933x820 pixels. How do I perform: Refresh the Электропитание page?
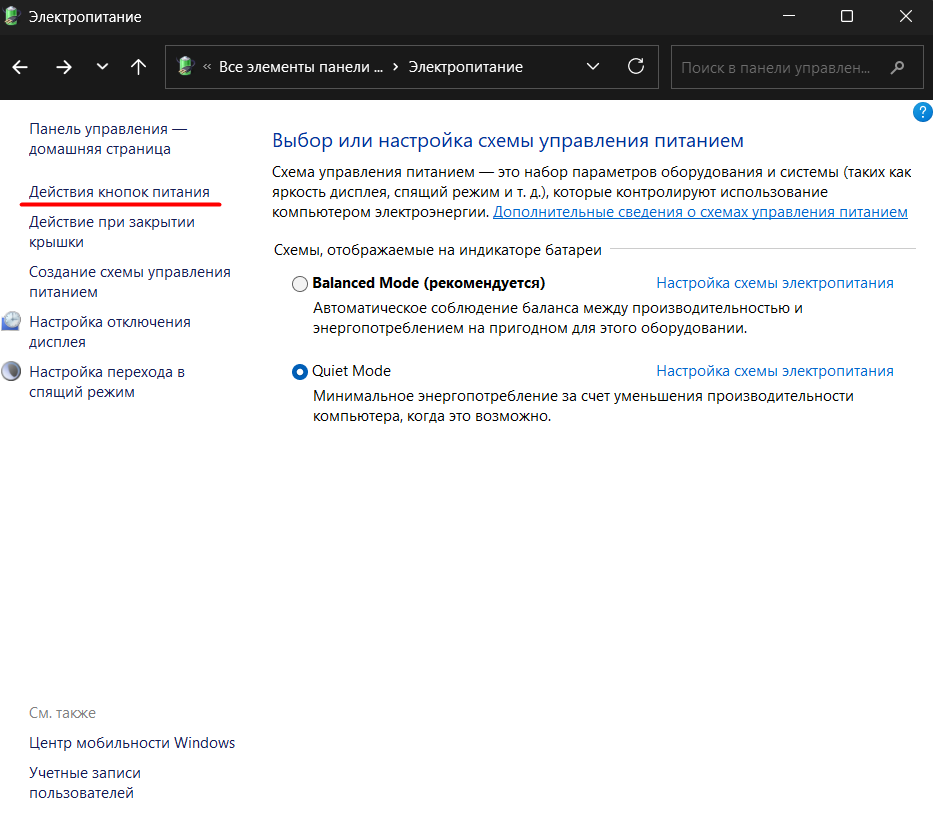[x=635, y=67]
